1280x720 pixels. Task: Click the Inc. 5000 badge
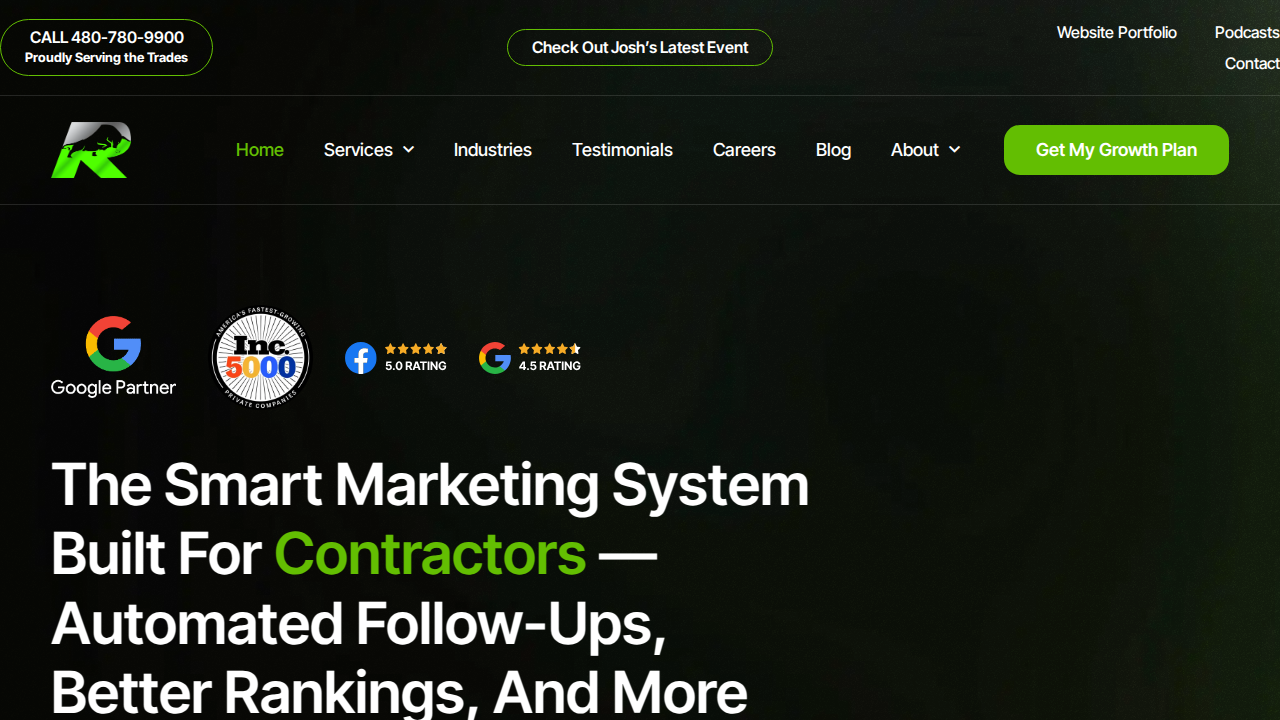tap(261, 358)
